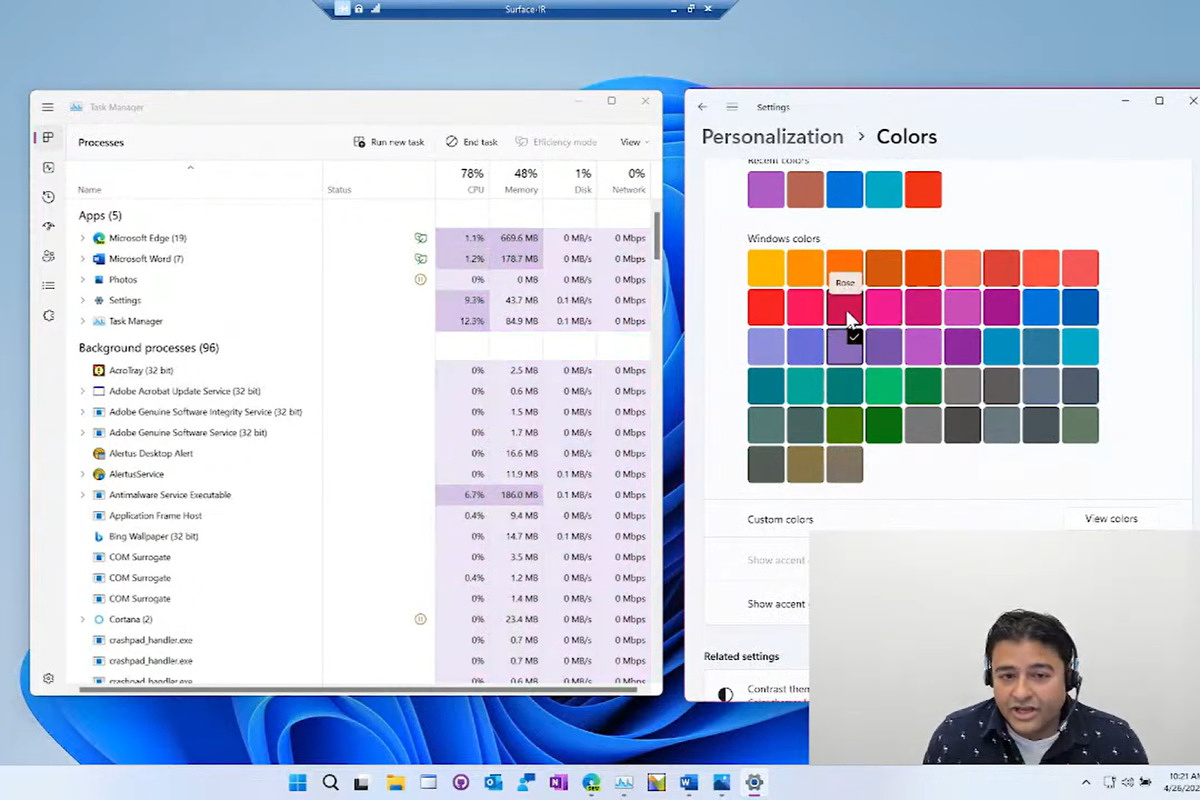Open App history in Task Manager sidebar
This screenshot has height=800, width=1200.
click(48, 197)
